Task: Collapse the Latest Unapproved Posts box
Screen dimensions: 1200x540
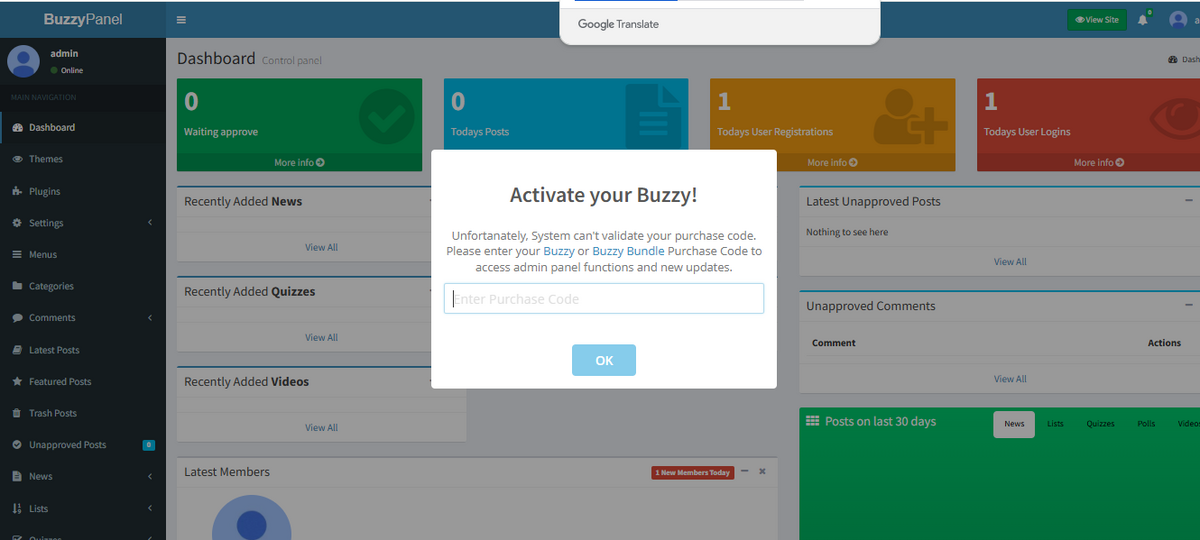Action: (x=1189, y=200)
